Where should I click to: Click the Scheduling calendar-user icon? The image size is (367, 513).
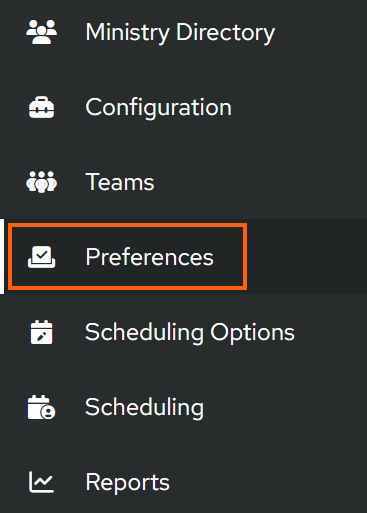tap(42, 407)
